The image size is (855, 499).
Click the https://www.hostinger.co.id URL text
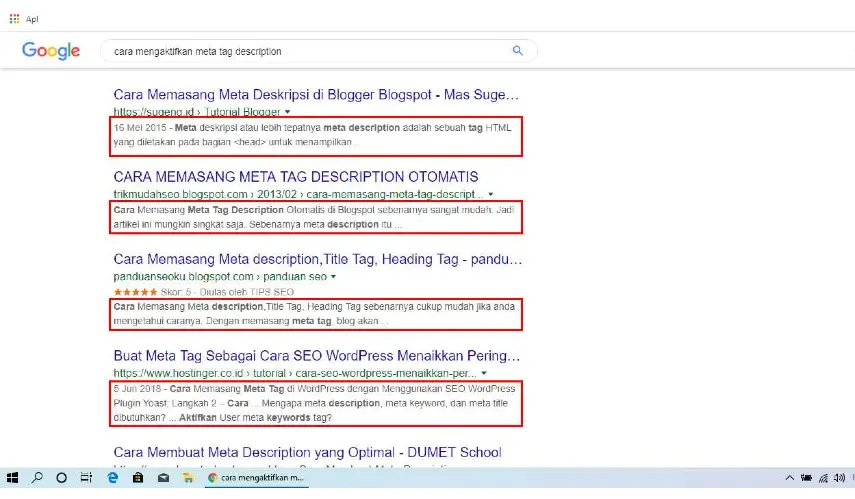(x=295, y=373)
